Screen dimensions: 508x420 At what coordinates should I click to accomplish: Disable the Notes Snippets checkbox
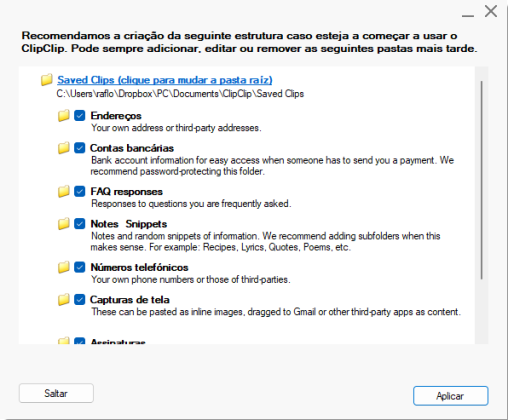(80, 224)
